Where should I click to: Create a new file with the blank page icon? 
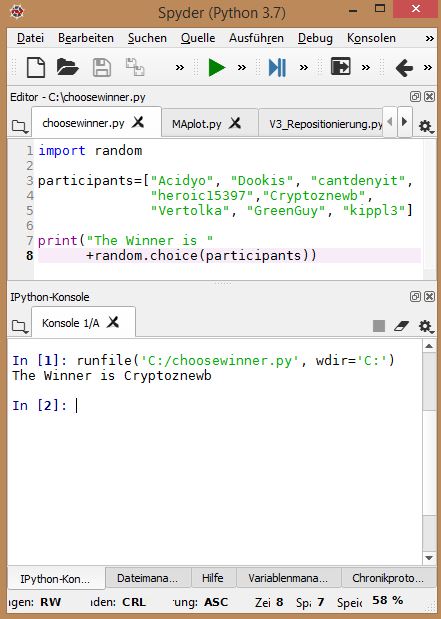point(36,67)
